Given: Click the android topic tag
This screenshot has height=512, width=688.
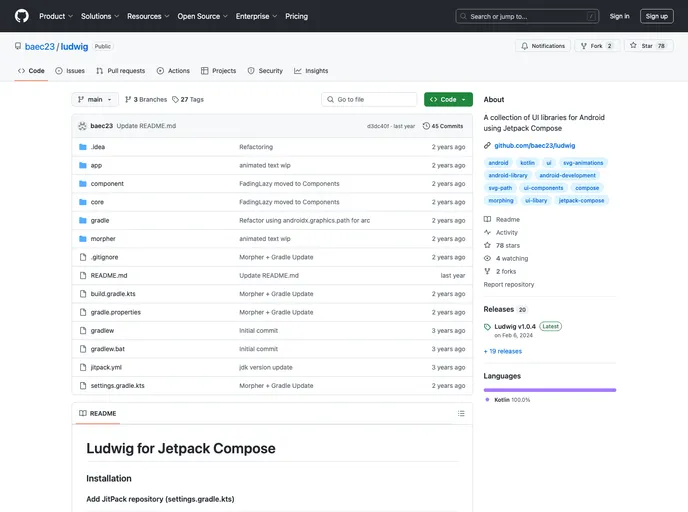Looking at the screenshot, I should [x=498, y=163].
